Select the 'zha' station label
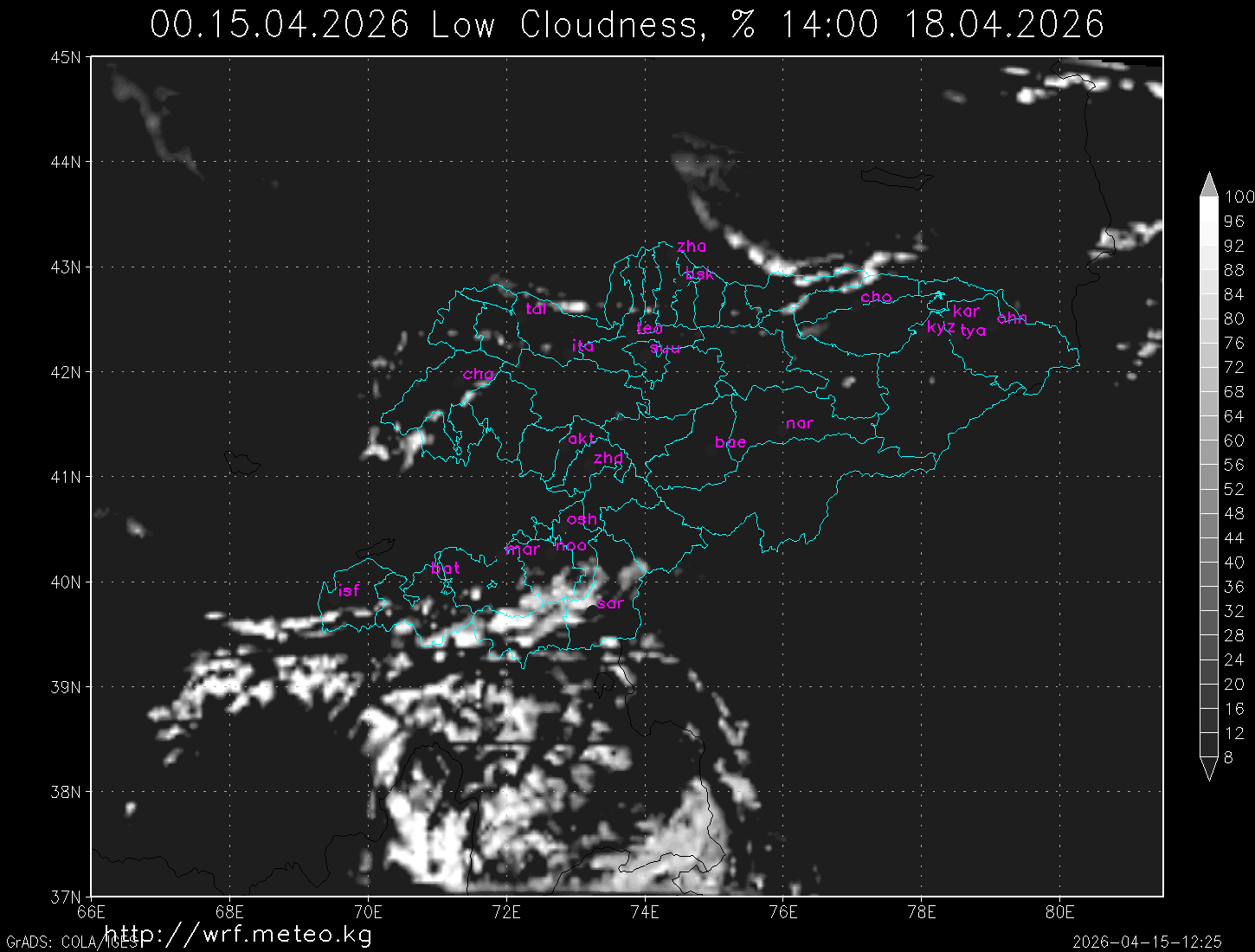Viewport: 1255px width, 952px height. pyautogui.click(x=692, y=247)
